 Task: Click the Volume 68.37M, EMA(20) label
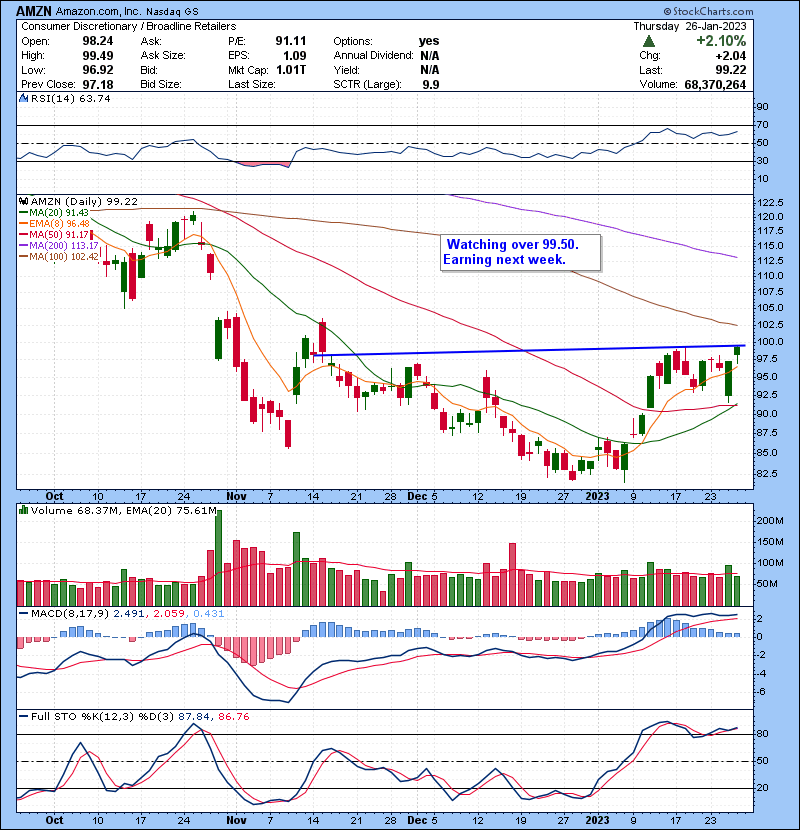(x=123, y=511)
